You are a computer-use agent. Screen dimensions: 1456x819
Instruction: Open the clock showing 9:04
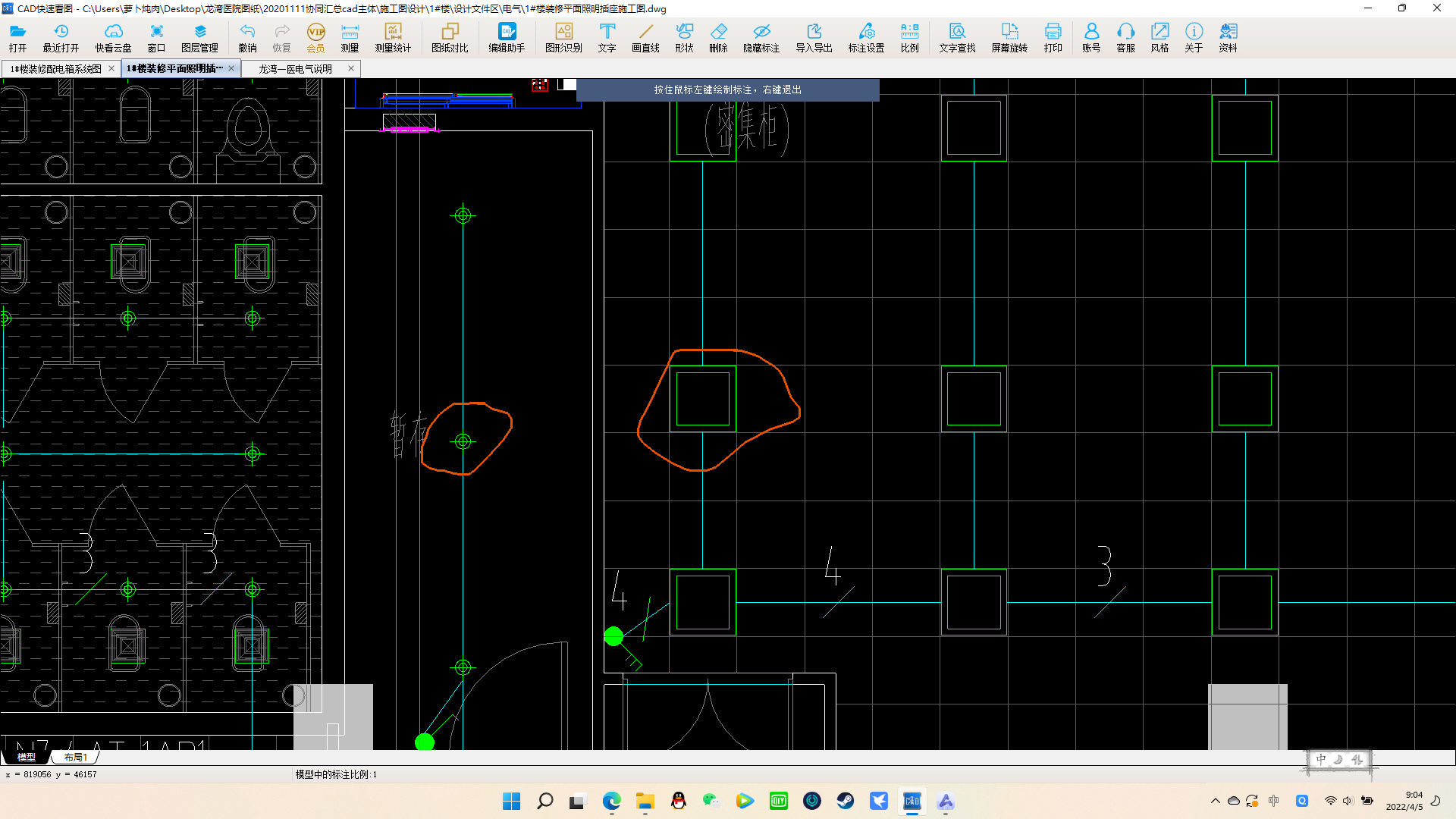[x=1404, y=801]
